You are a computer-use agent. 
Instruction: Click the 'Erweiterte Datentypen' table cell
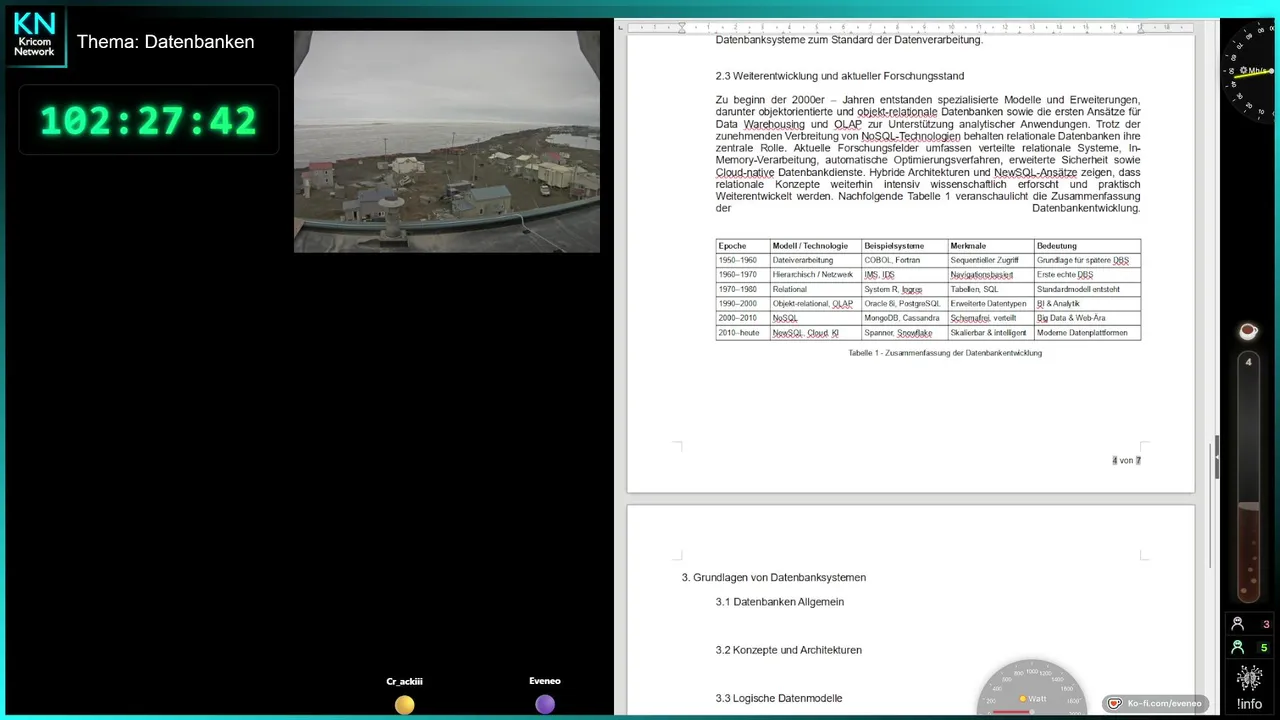click(x=991, y=303)
